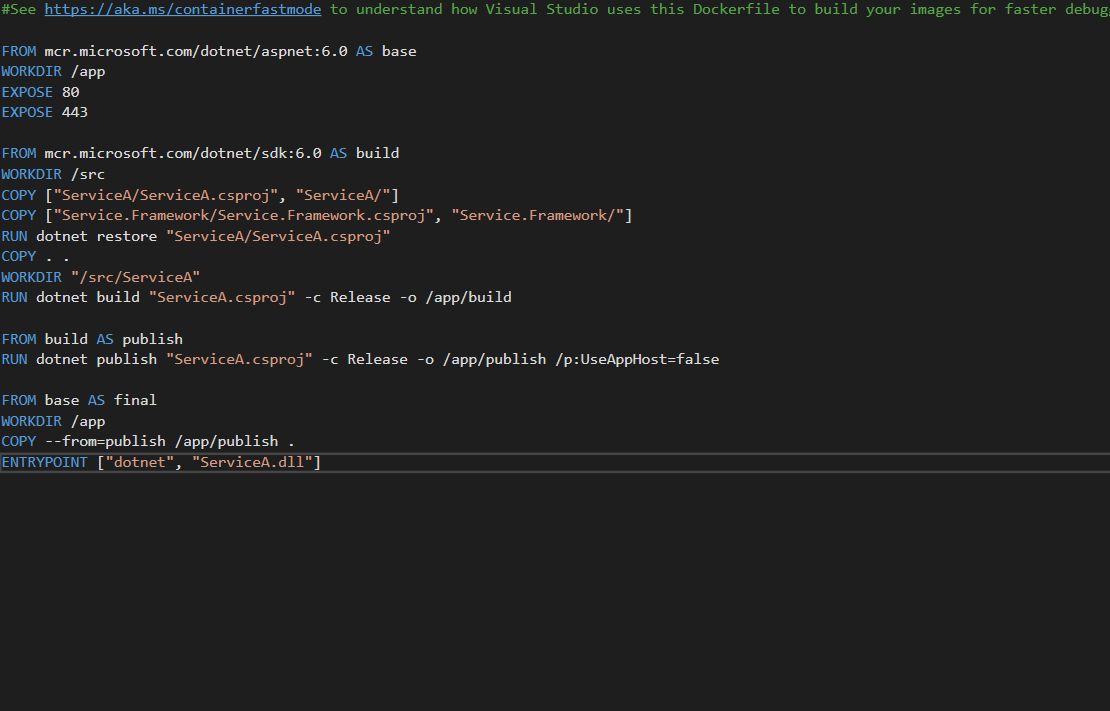Click the FROM build AS publish line
This screenshot has height=711, width=1110.
92,339
